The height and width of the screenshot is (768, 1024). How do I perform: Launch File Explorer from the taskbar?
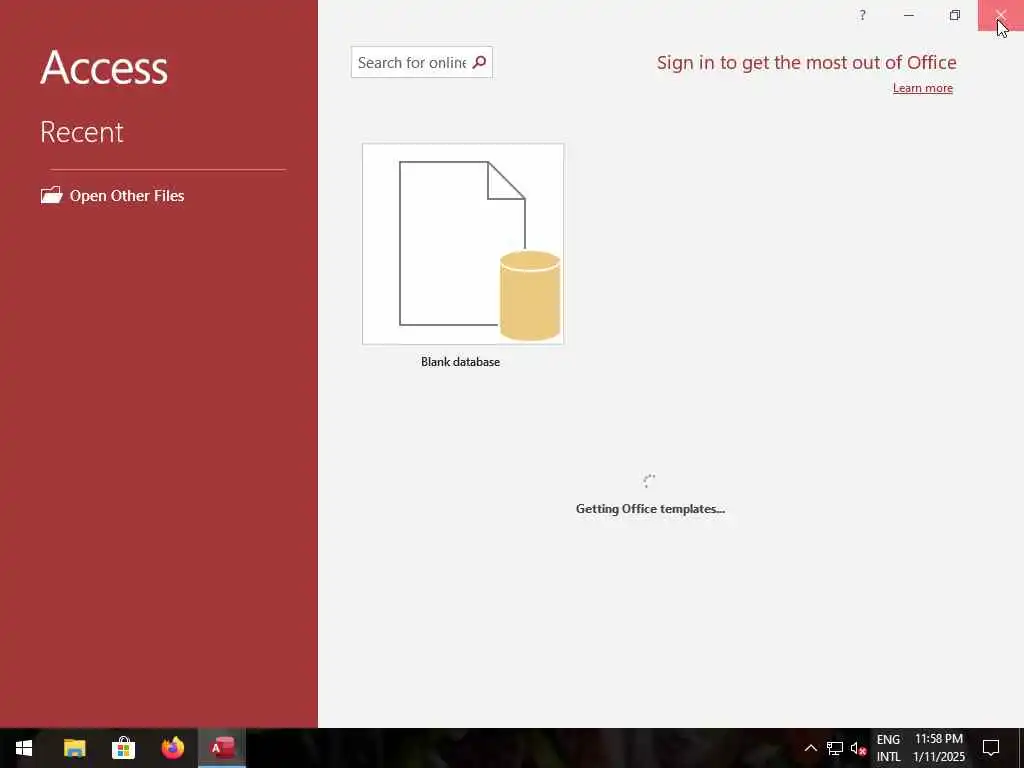click(74, 748)
